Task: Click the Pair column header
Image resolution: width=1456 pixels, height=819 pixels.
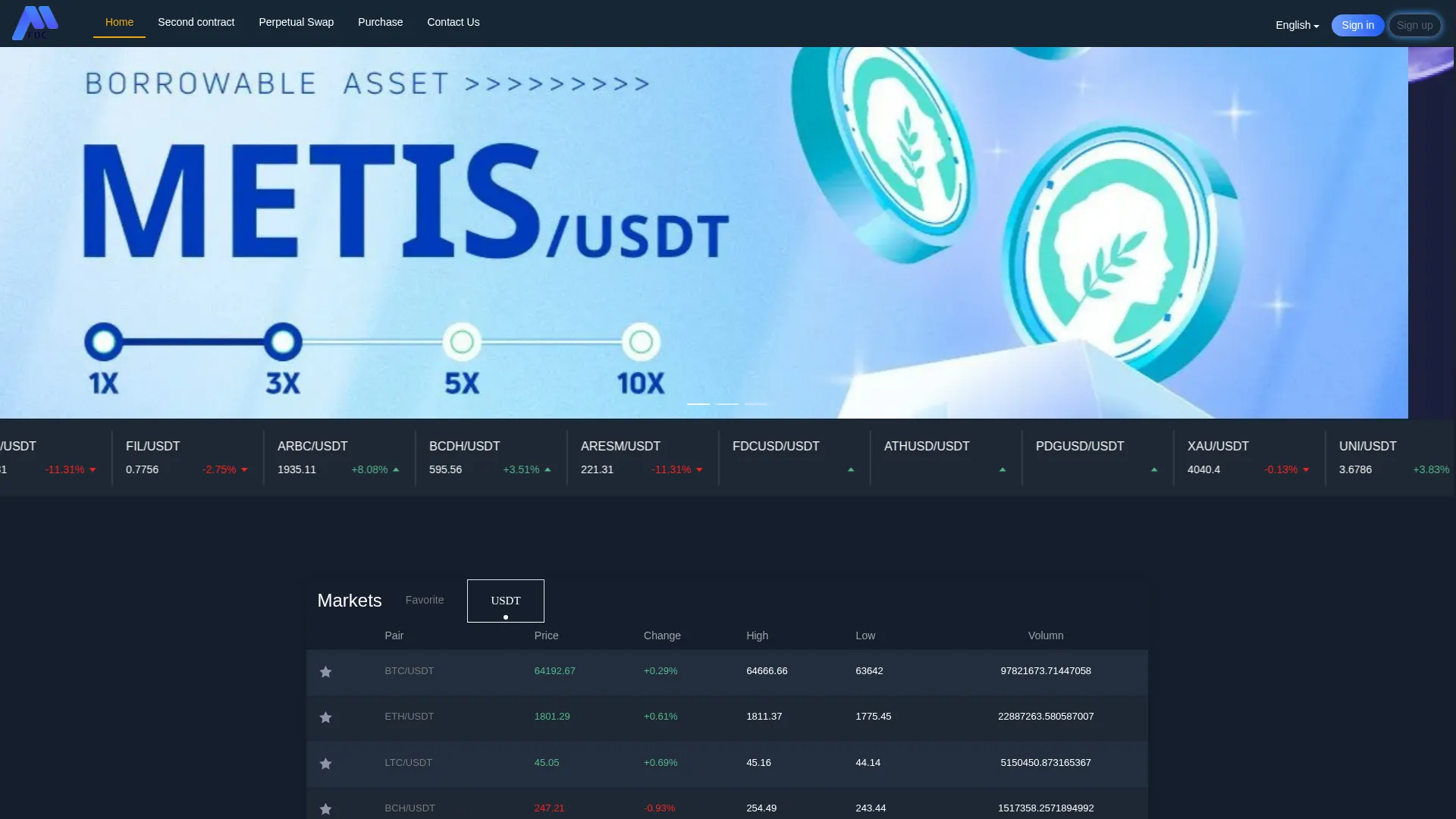Action: pyautogui.click(x=394, y=635)
